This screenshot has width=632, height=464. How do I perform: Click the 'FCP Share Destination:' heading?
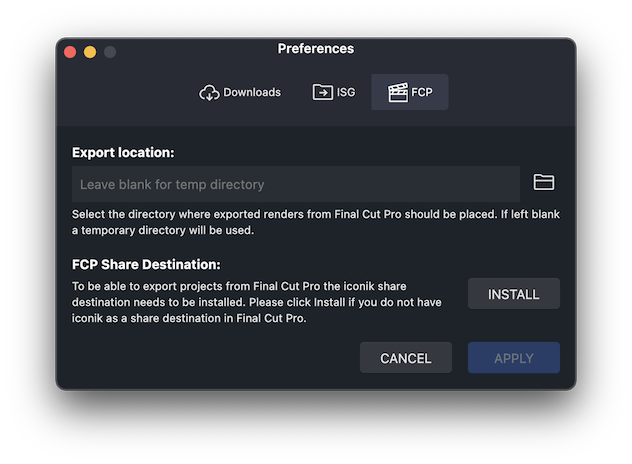pyautogui.click(x=146, y=265)
